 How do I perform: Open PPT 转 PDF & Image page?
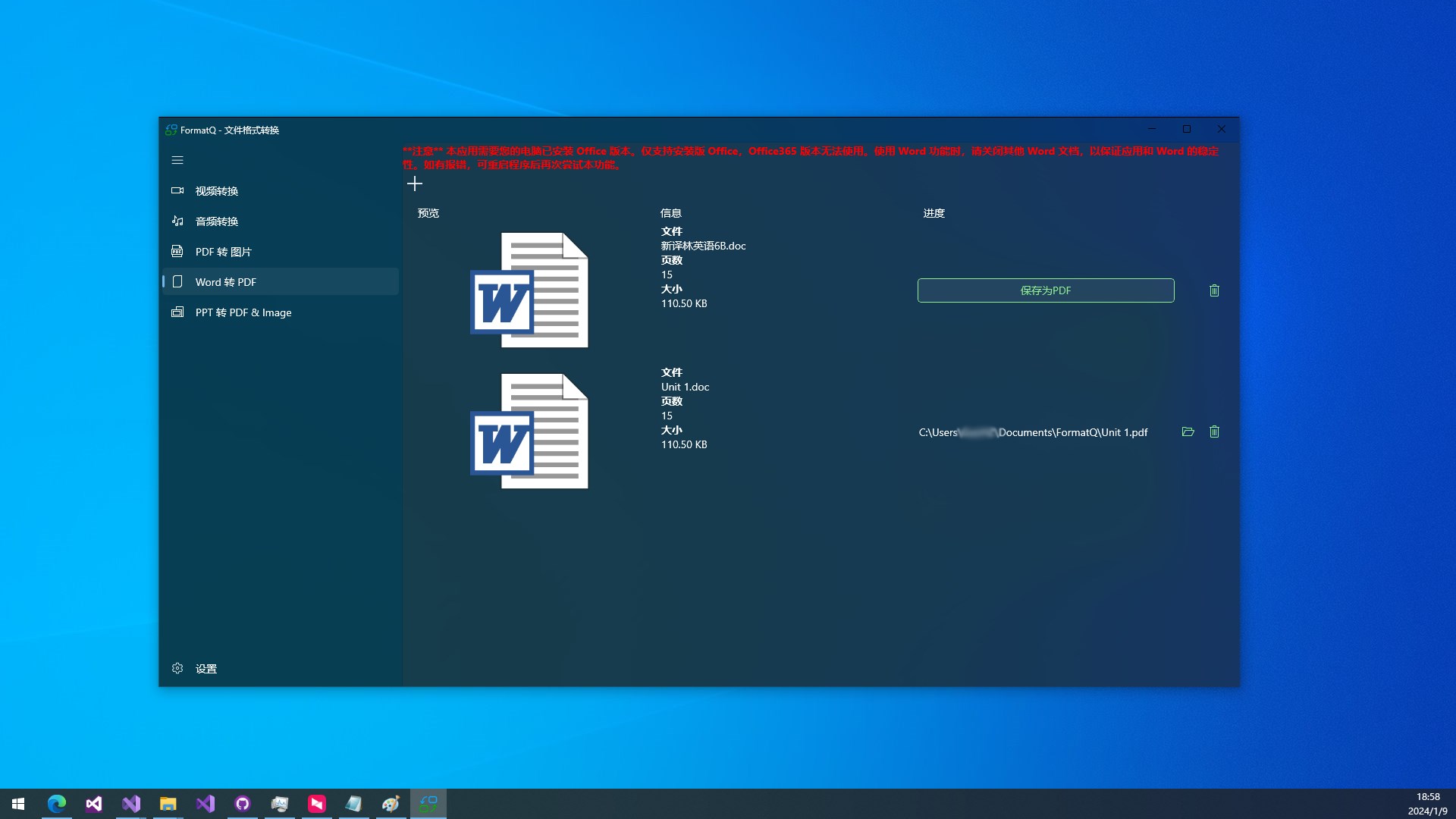tap(243, 312)
